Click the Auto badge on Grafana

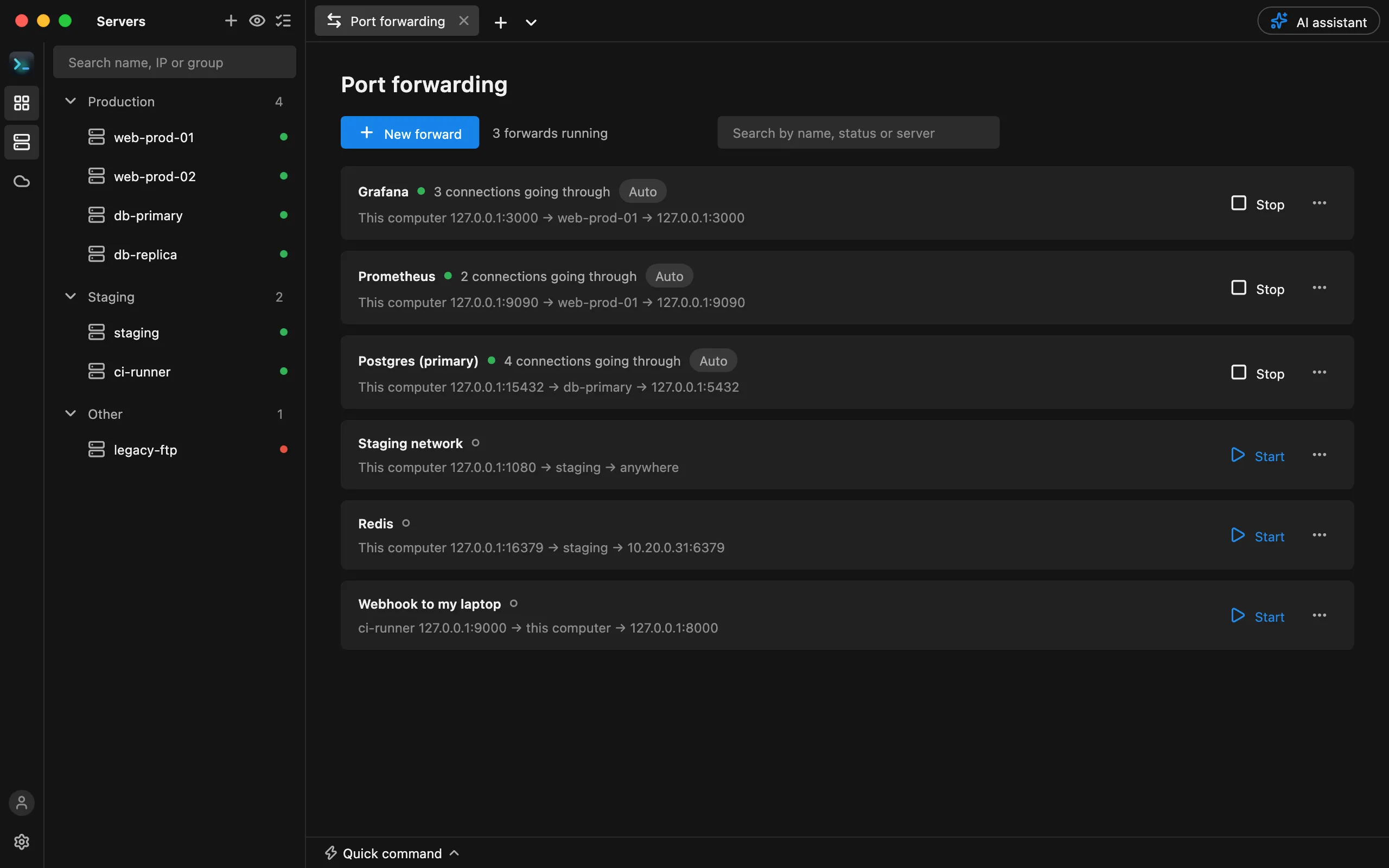642,191
